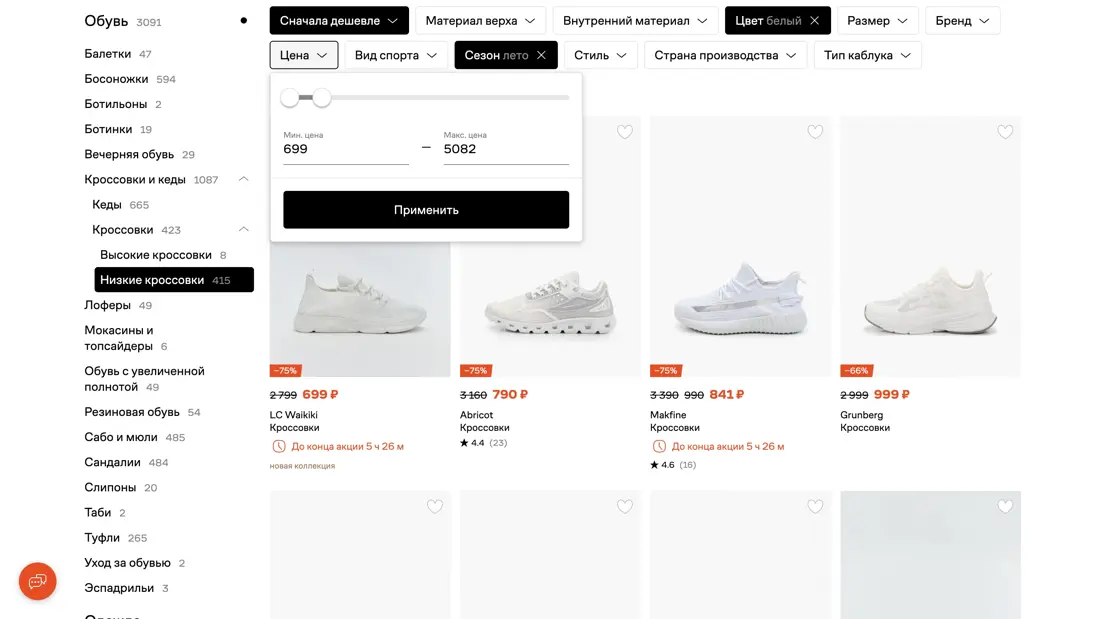Open the Бренд filter dropdown
The width and height of the screenshot is (1100, 619).
click(962, 21)
